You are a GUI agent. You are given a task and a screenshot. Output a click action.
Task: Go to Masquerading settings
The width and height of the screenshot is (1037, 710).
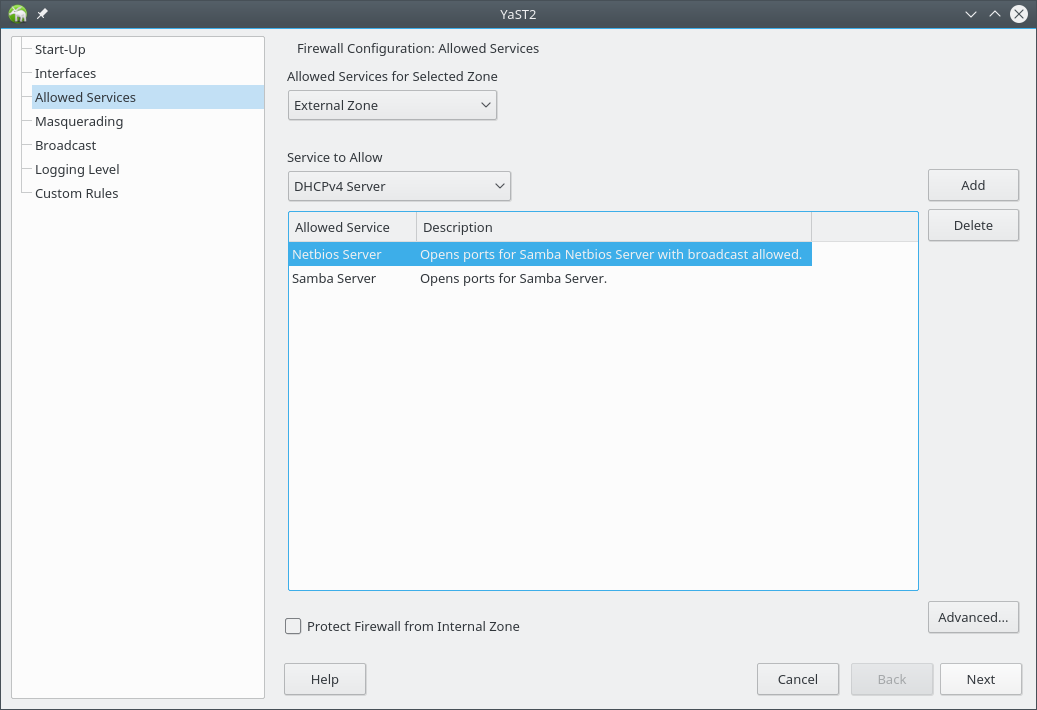[x=79, y=122]
